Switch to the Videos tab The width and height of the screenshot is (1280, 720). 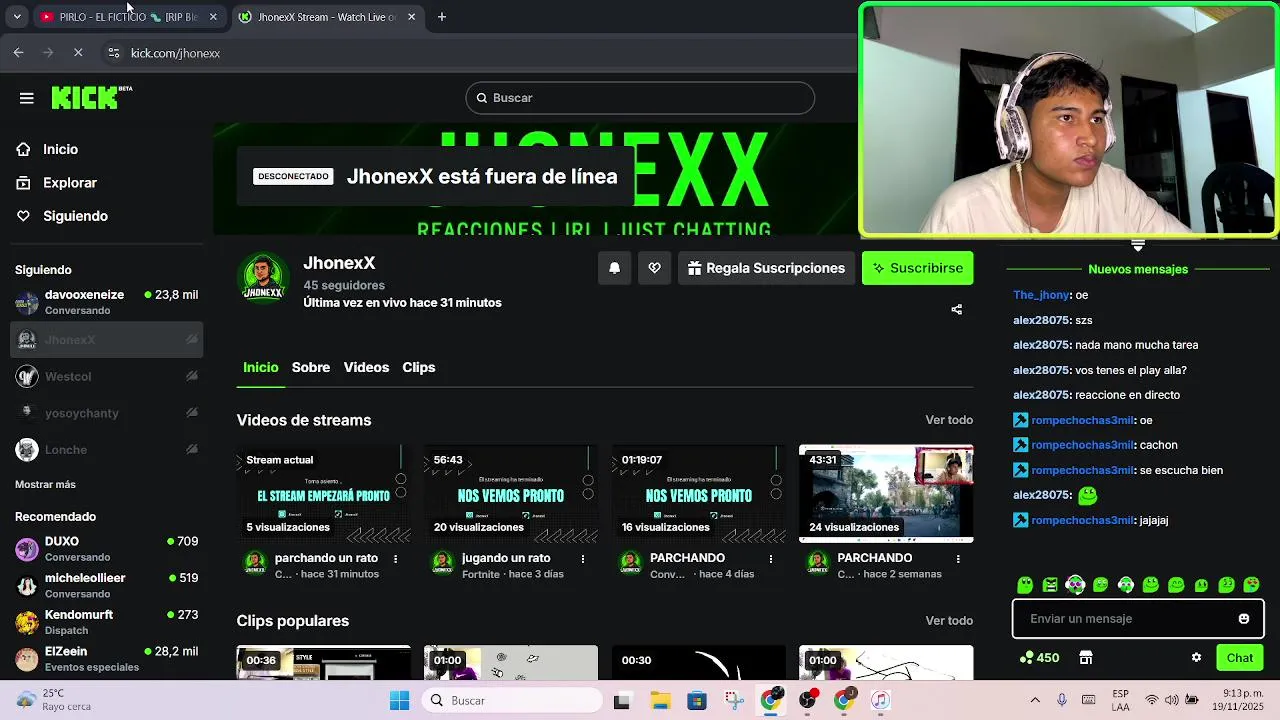coord(366,367)
